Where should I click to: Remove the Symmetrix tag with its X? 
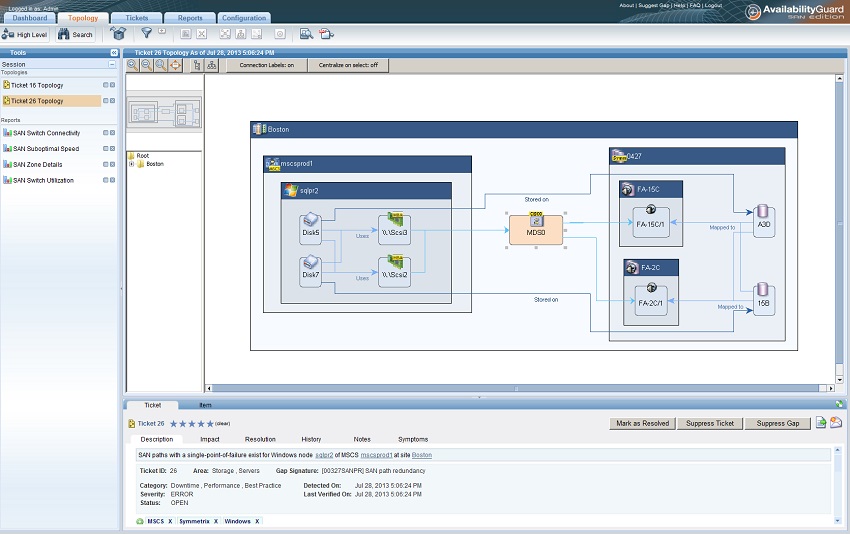pos(216,522)
